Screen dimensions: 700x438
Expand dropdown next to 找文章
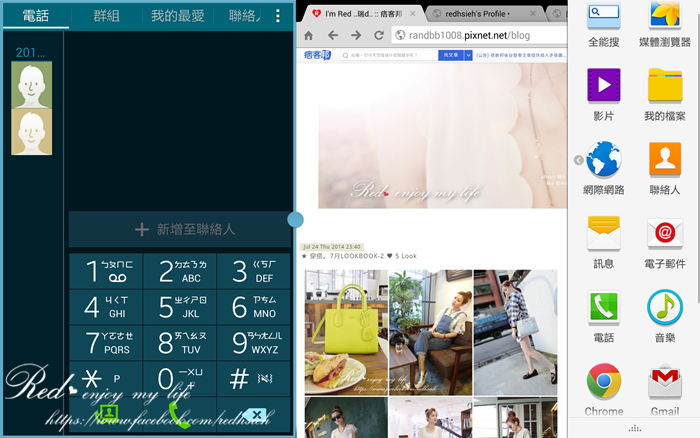(468, 55)
